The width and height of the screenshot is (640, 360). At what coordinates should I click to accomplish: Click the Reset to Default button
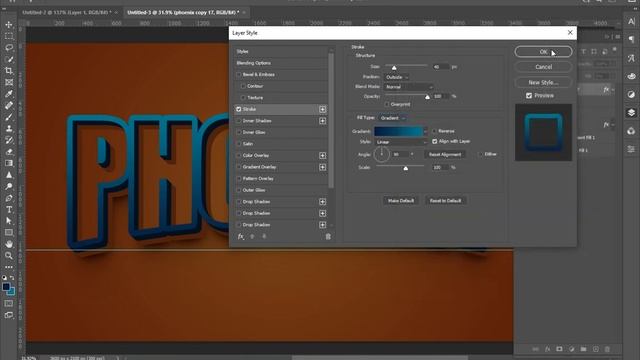[x=445, y=201]
